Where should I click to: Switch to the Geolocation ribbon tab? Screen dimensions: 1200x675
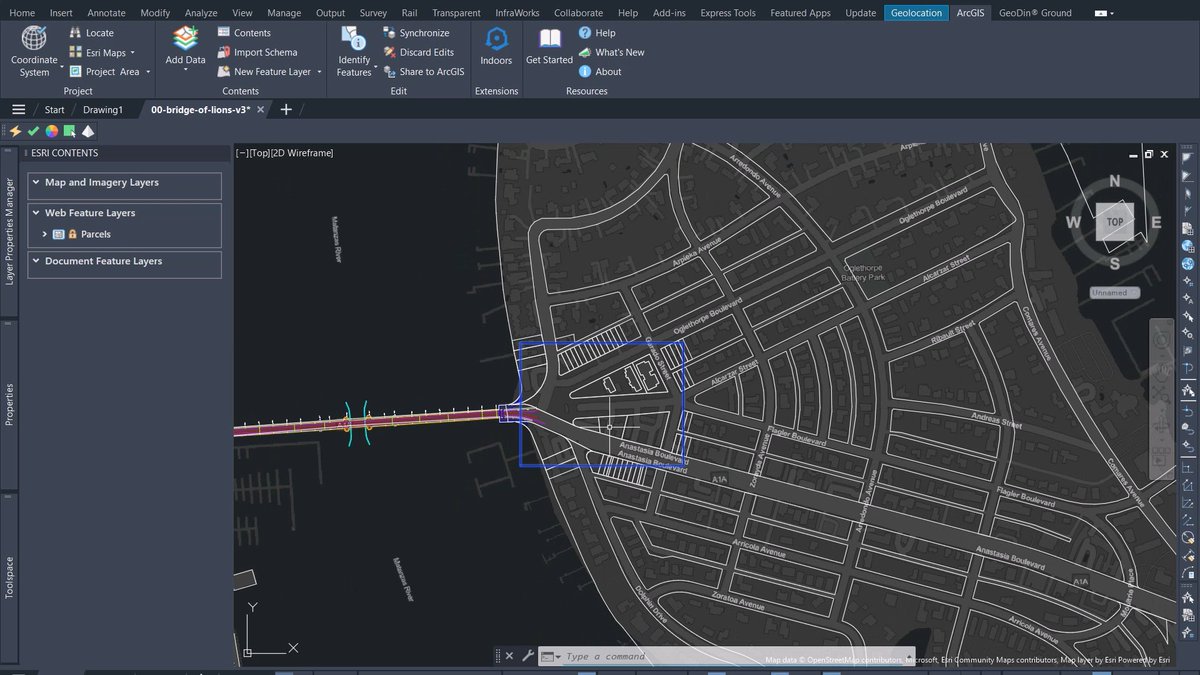point(915,12)
